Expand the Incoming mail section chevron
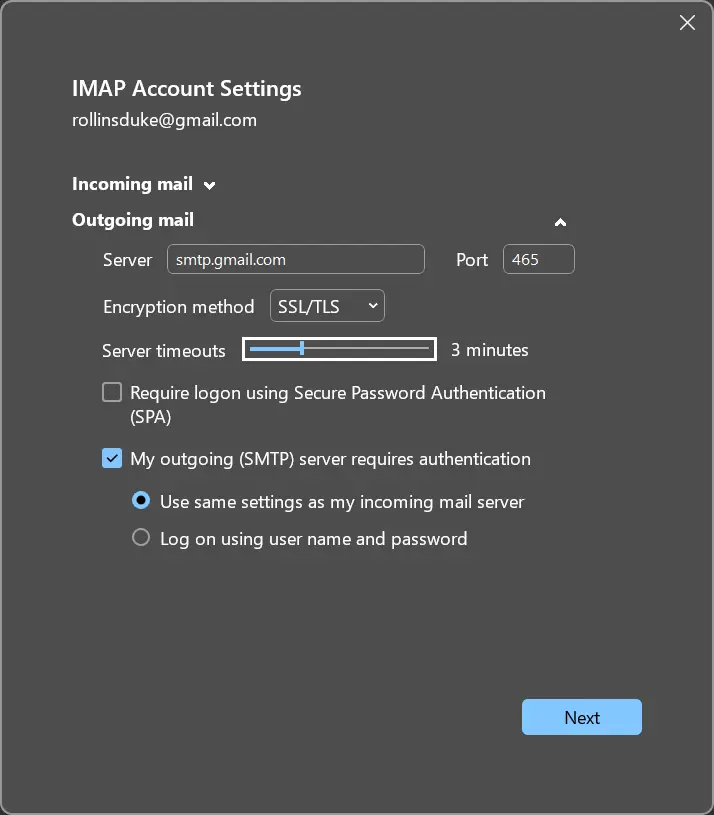 (x=209, y=185)
